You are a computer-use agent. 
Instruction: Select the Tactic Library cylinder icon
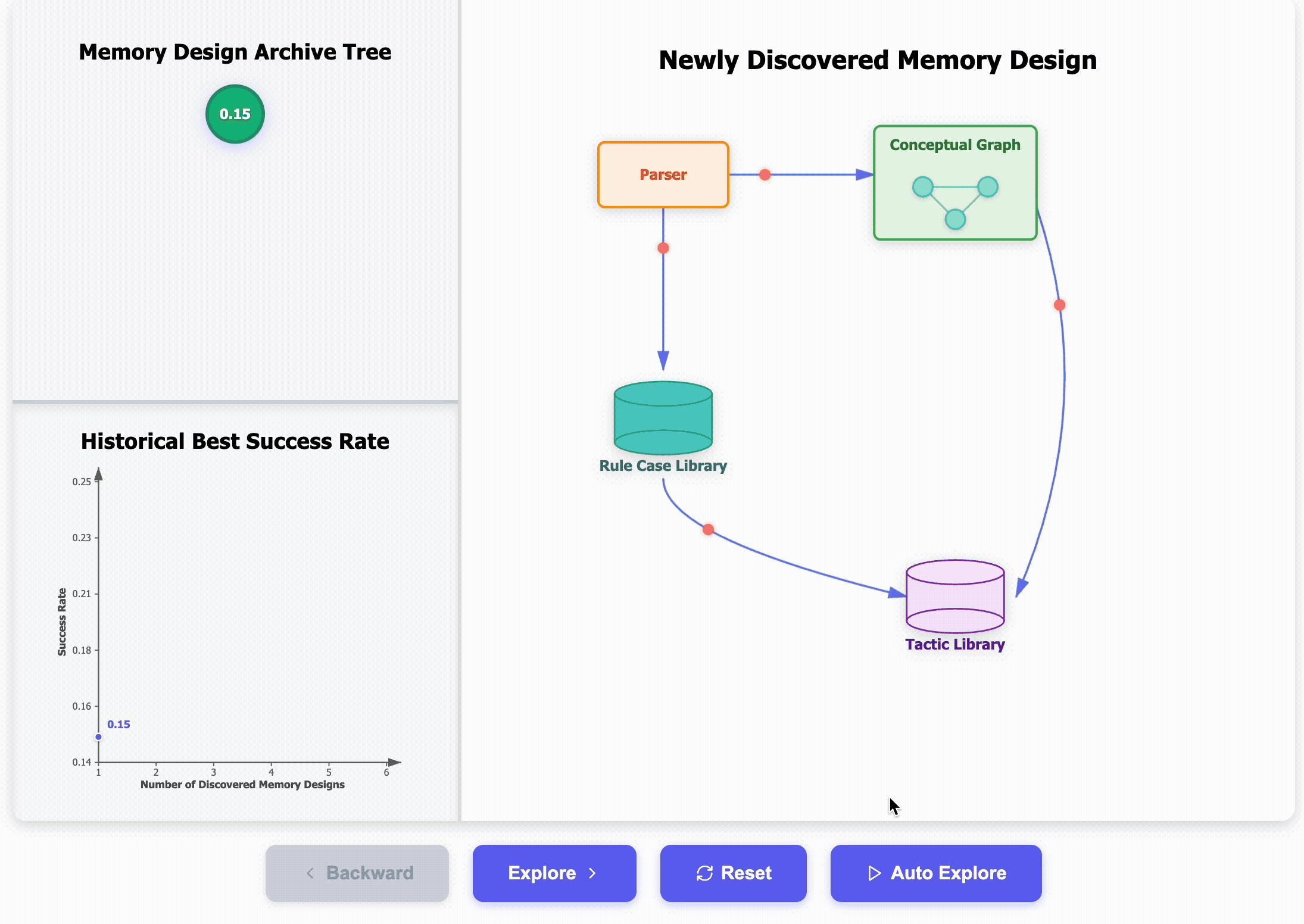coord(954,595)
